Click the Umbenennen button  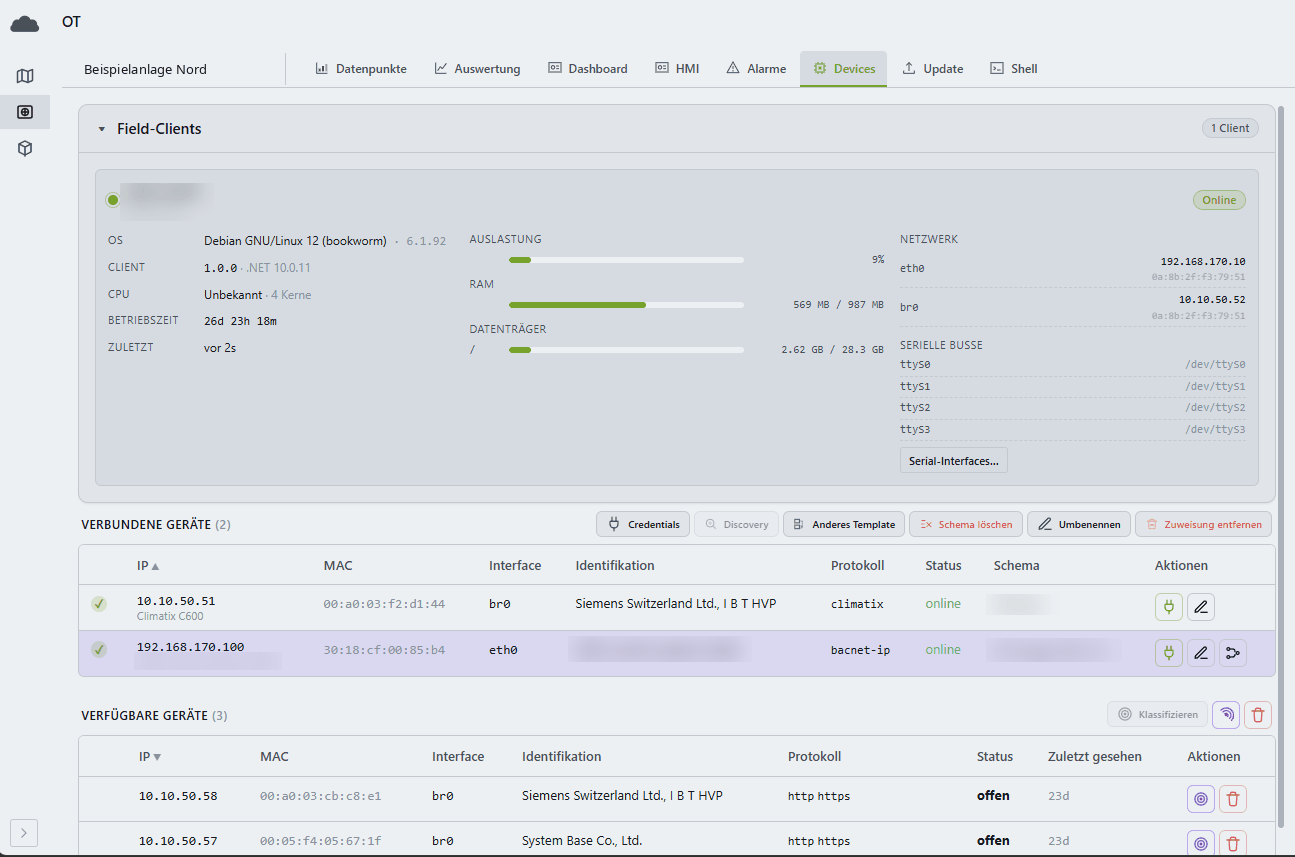1079,524
